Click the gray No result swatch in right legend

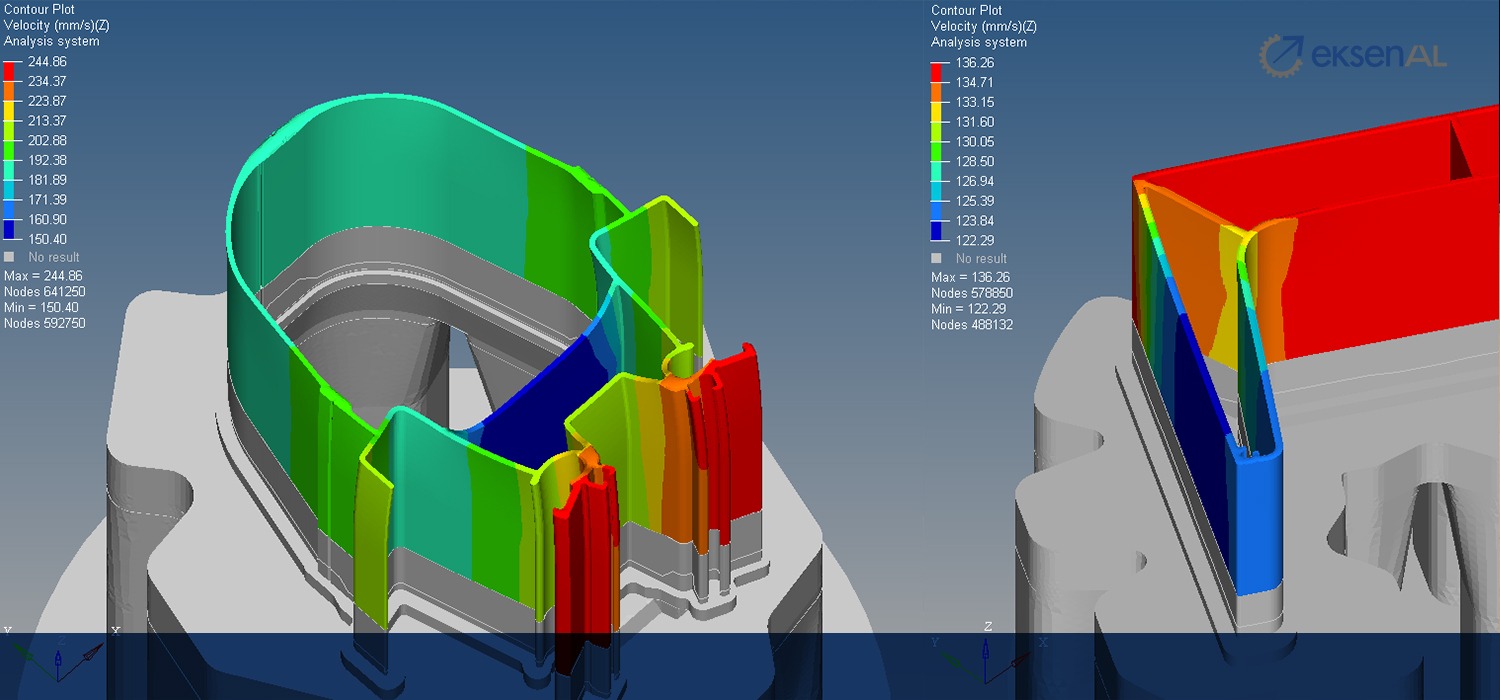[x=937, y=258]
